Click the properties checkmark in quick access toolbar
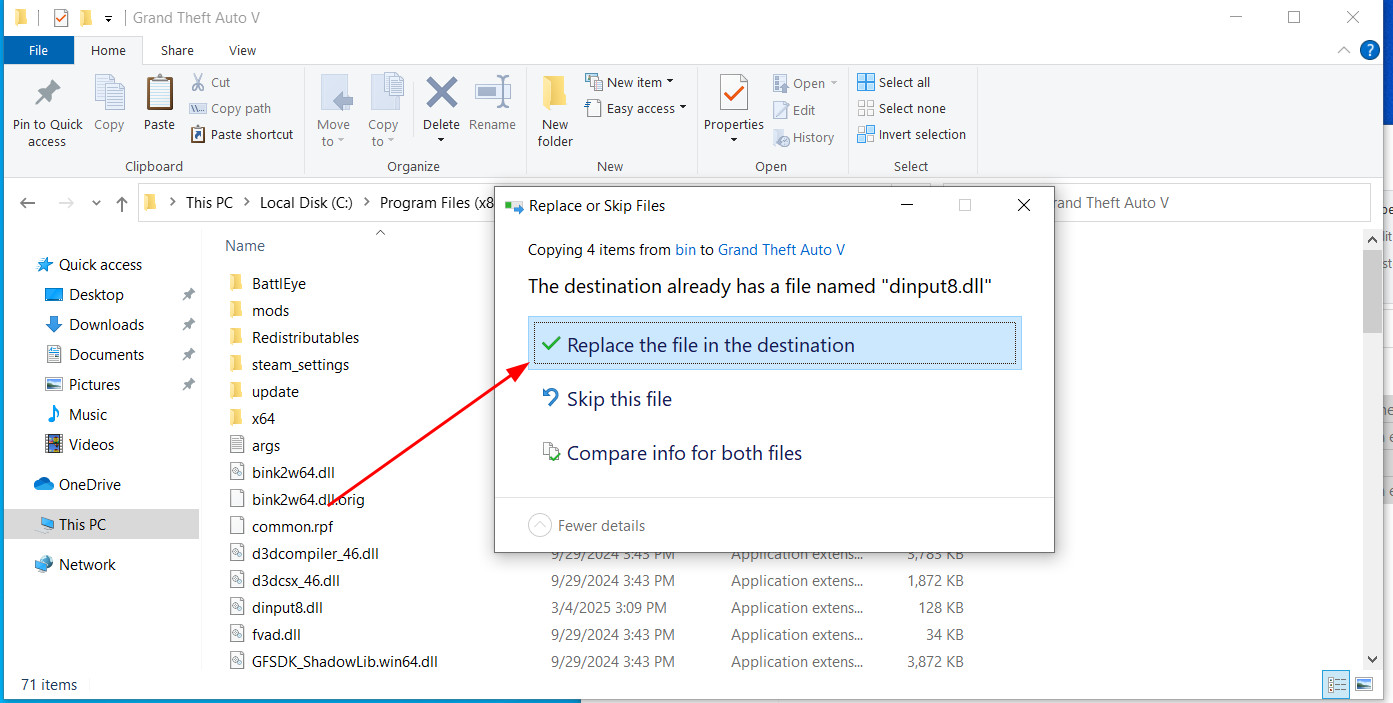 tap(61, 18)
